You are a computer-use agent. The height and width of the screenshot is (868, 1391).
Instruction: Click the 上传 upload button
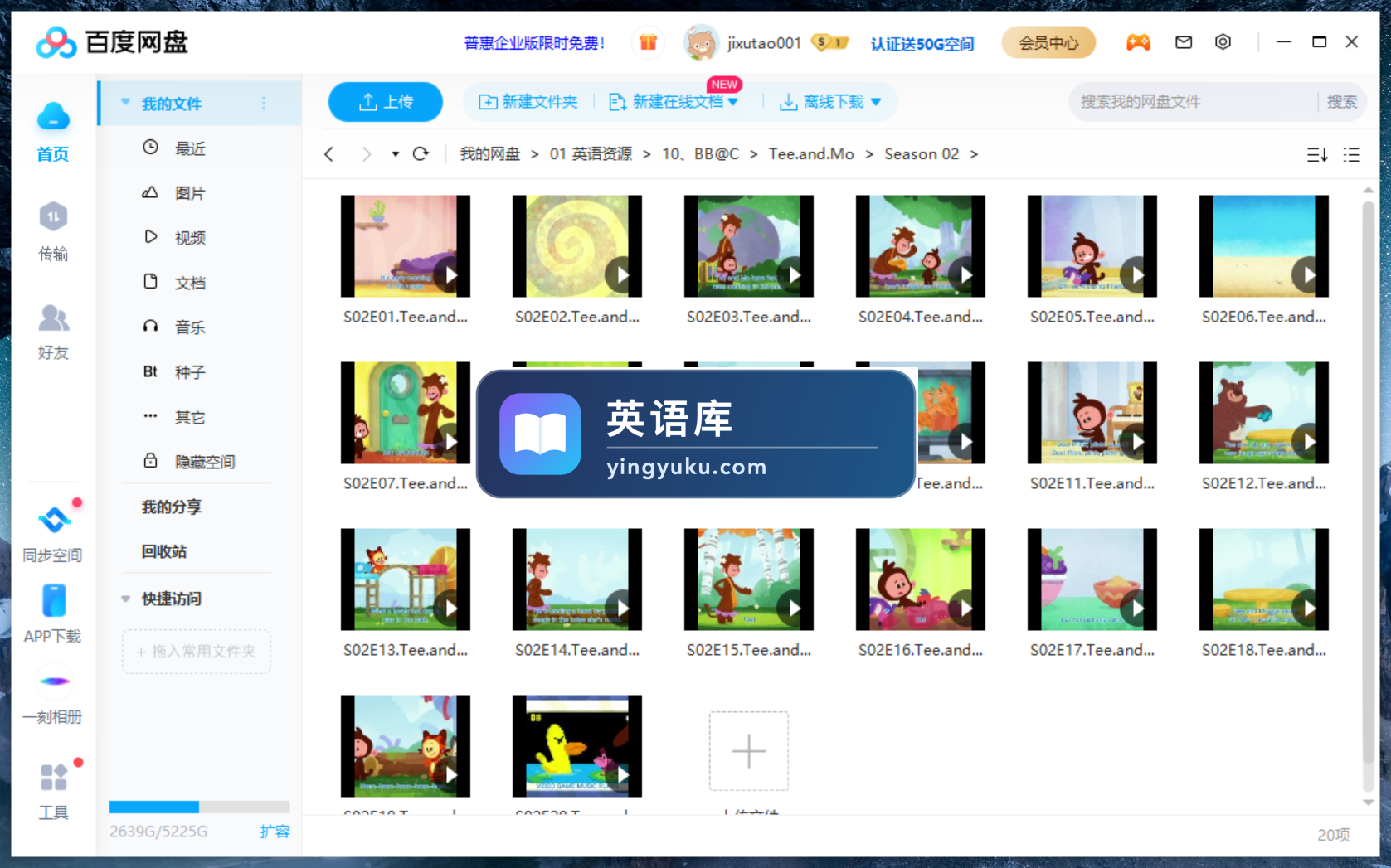pos(386,102)
